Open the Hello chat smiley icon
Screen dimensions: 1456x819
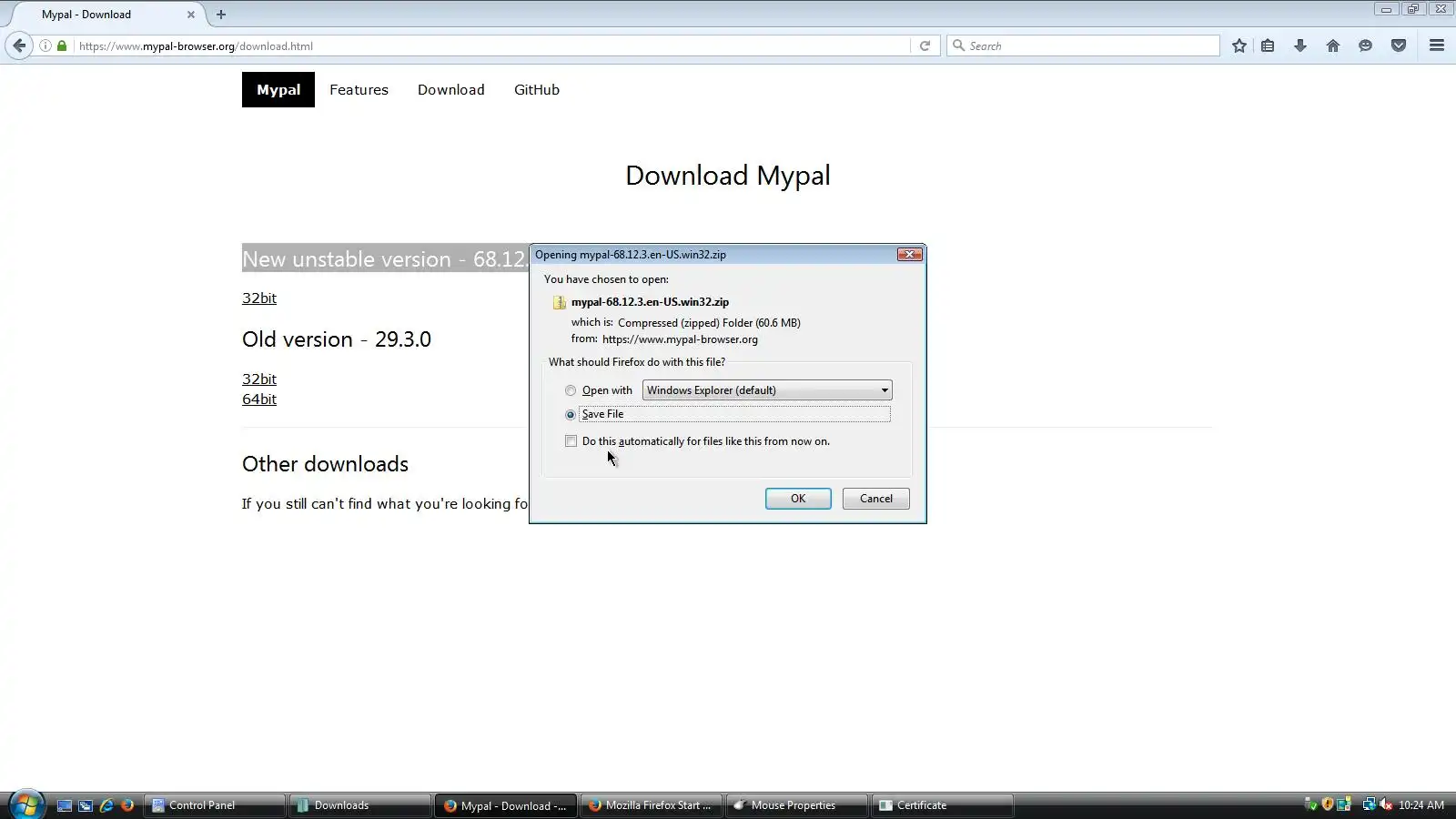[1365, 45]
